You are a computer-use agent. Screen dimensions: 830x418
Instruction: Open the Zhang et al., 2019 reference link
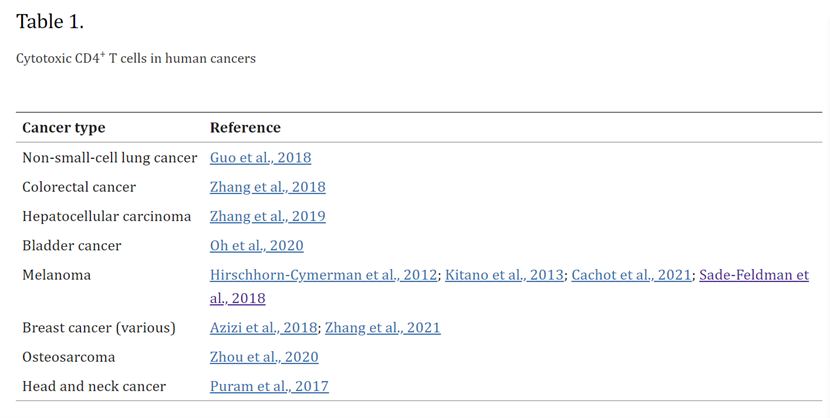click(267, 216)
